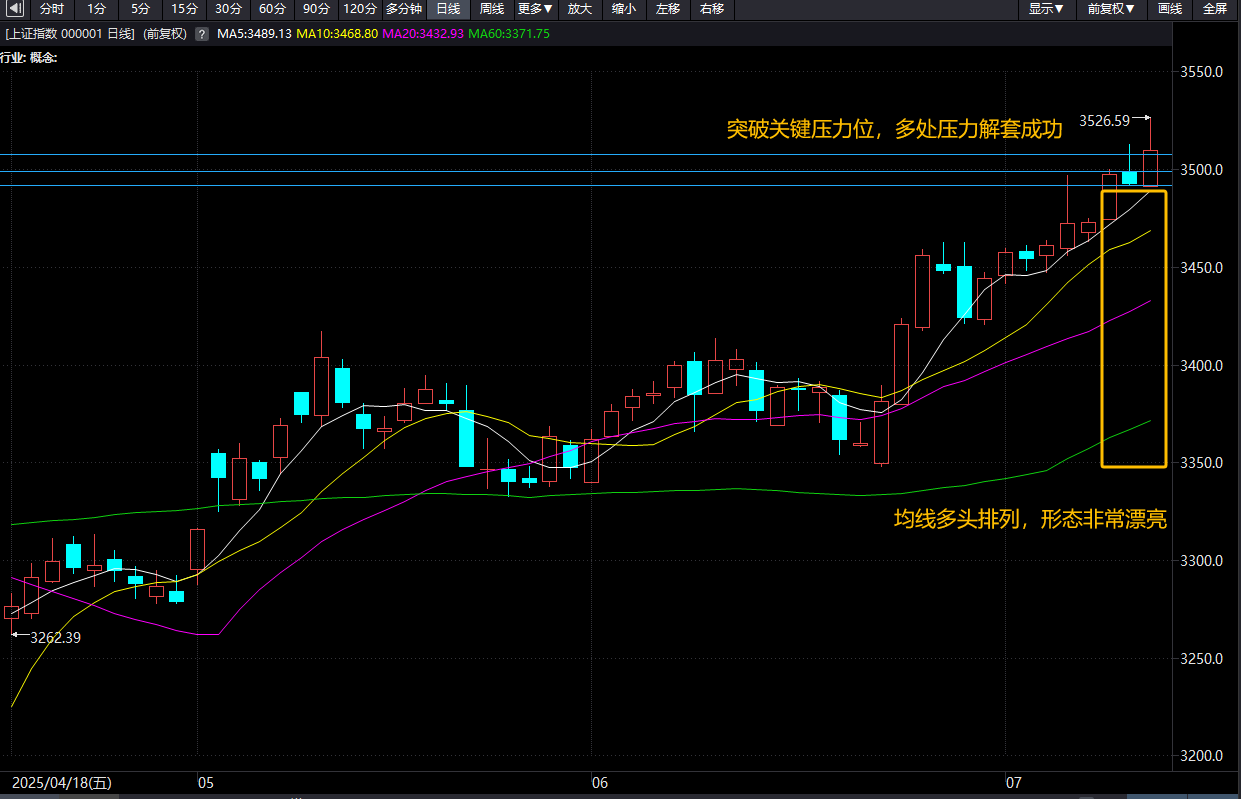This screenshot has width=1241, height=799.
Task: Switch to 分时 intraday chart tab
Action: point(52,9)
